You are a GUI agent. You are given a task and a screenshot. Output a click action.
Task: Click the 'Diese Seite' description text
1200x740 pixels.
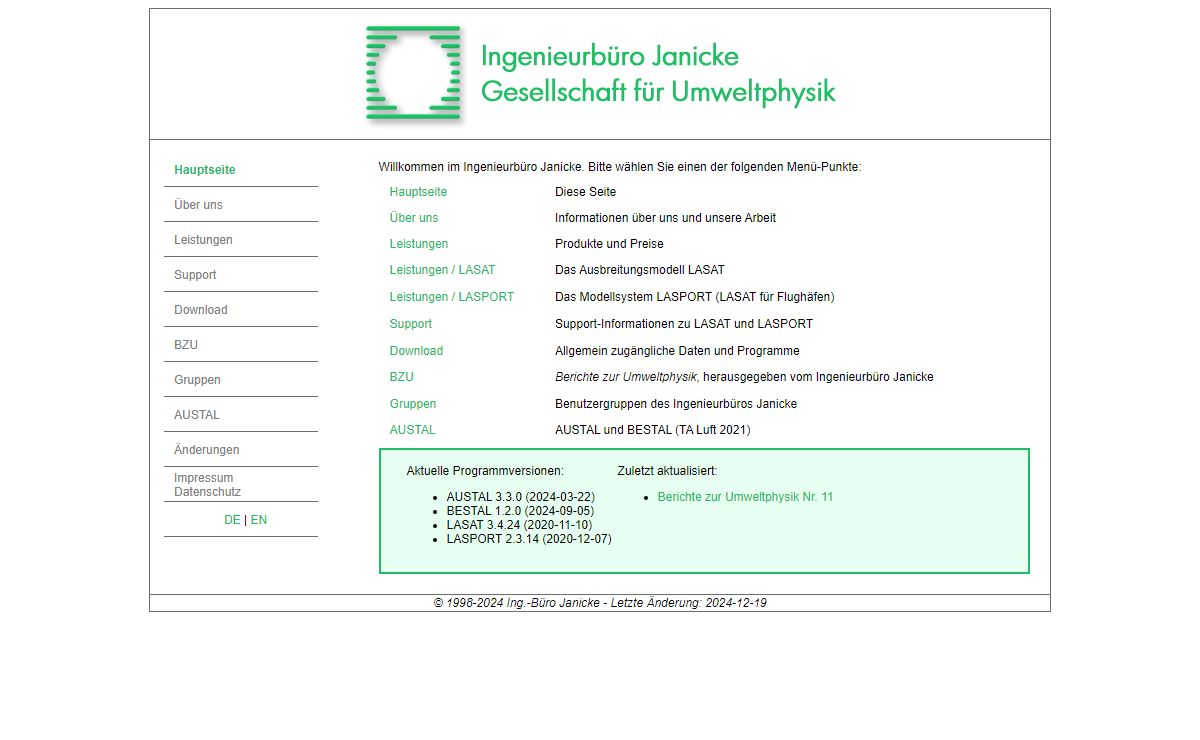[x=586, y=192]
